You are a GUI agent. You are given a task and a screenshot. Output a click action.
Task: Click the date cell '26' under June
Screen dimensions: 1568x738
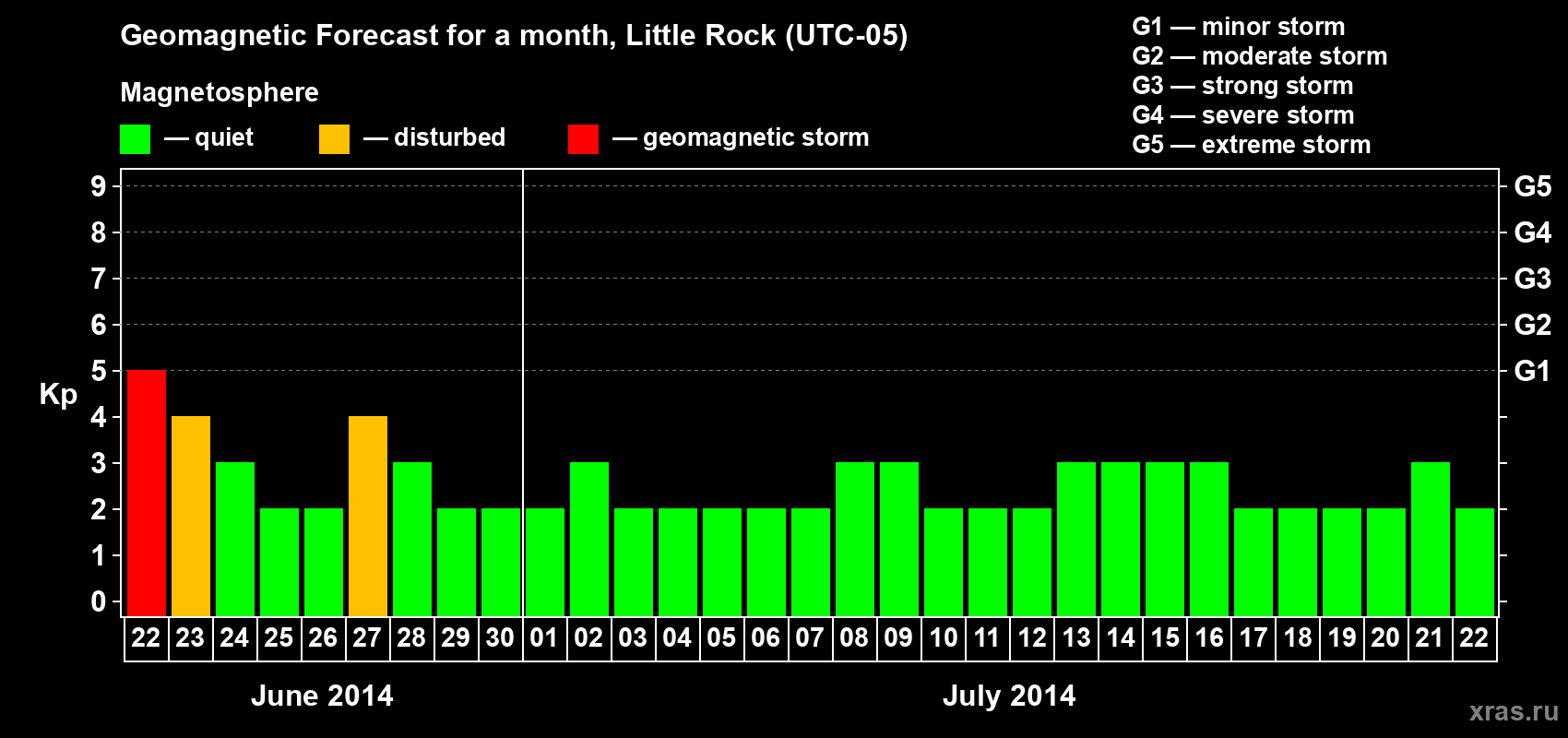pyautogui.click(x=324, y=638)
